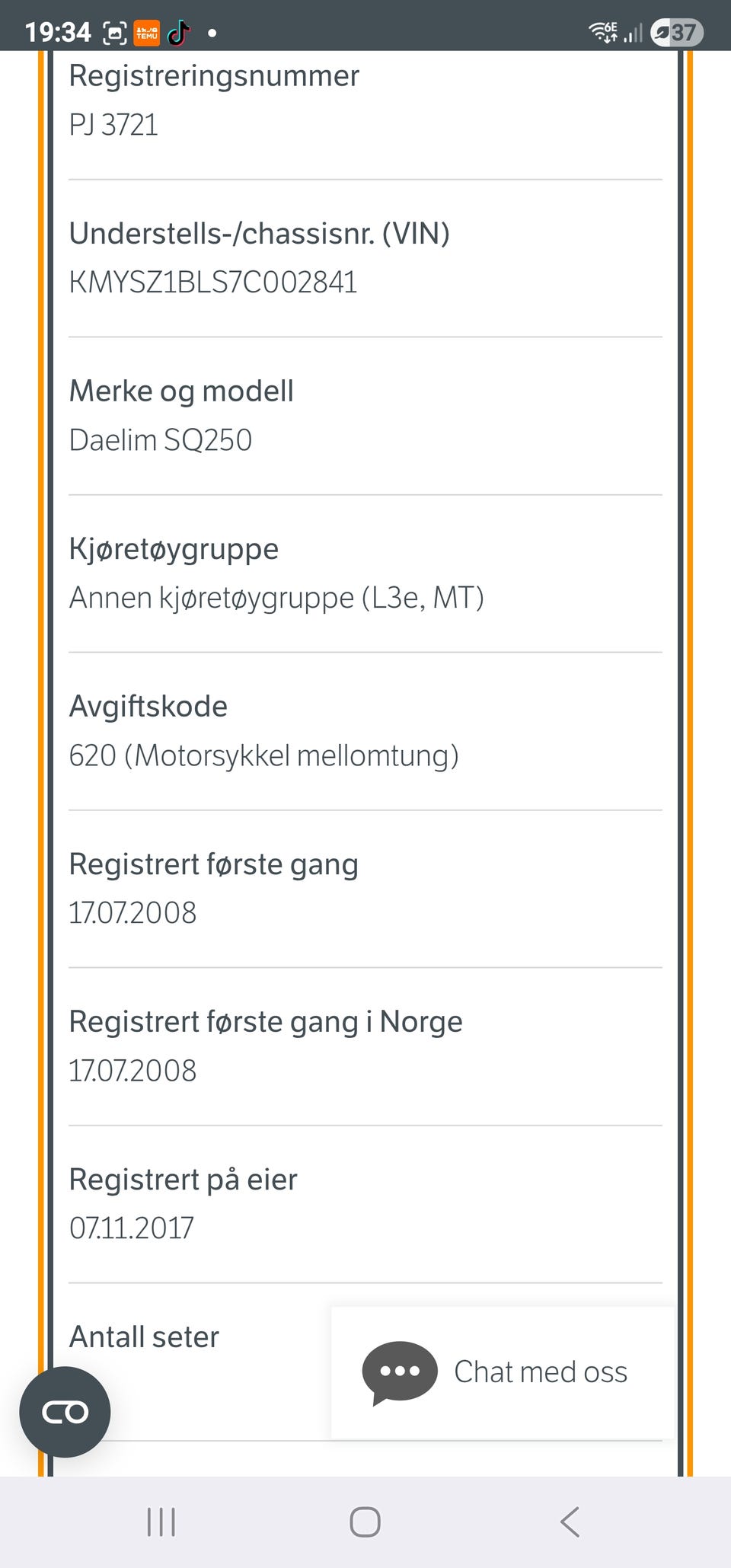
Task: Tap the Avgiftskode 620 value
Action: point(264,755)
